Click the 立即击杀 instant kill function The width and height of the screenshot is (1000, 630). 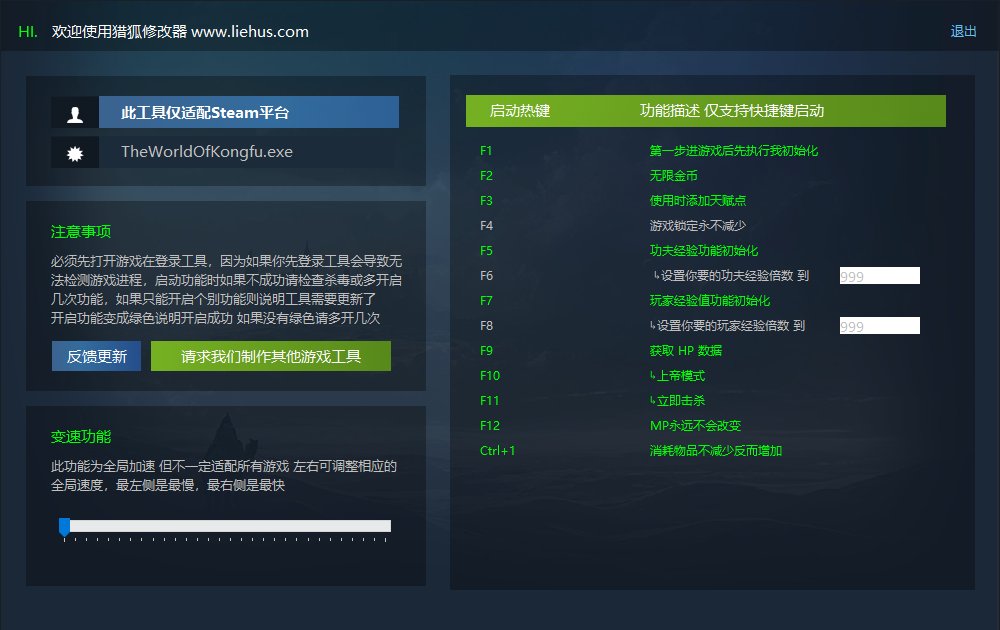[x=677, y=400]
